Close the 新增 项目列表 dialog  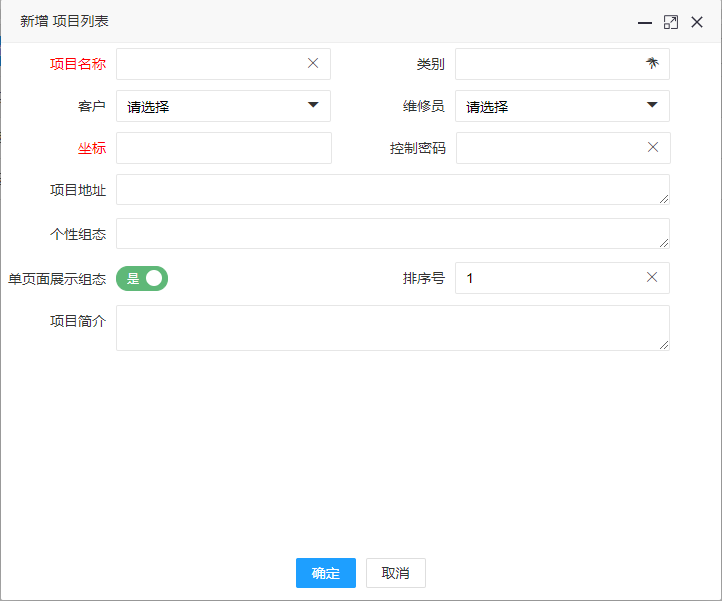[697, 22]
